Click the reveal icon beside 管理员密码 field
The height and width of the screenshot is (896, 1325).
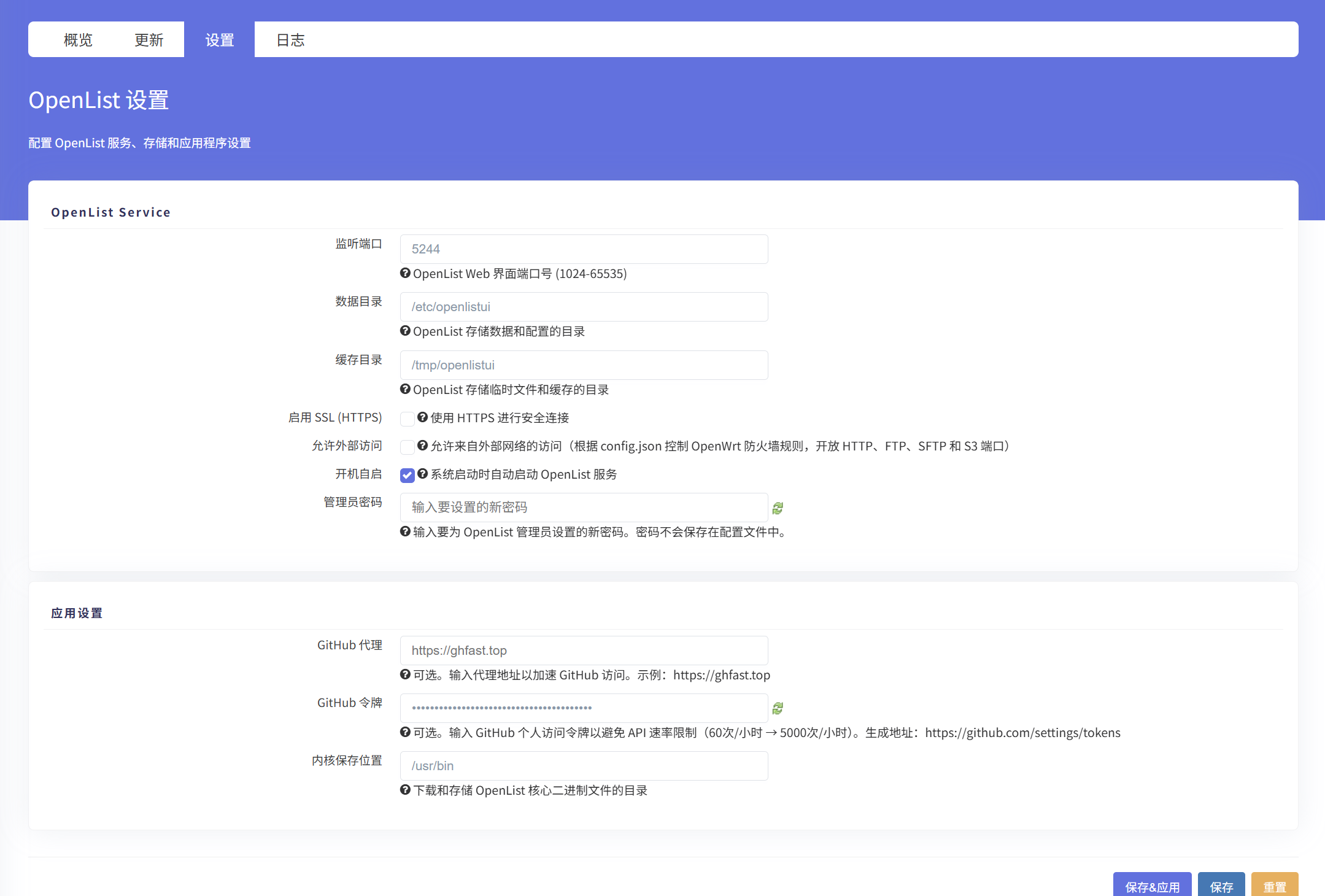pyautogui.click(x=778, y=508)
